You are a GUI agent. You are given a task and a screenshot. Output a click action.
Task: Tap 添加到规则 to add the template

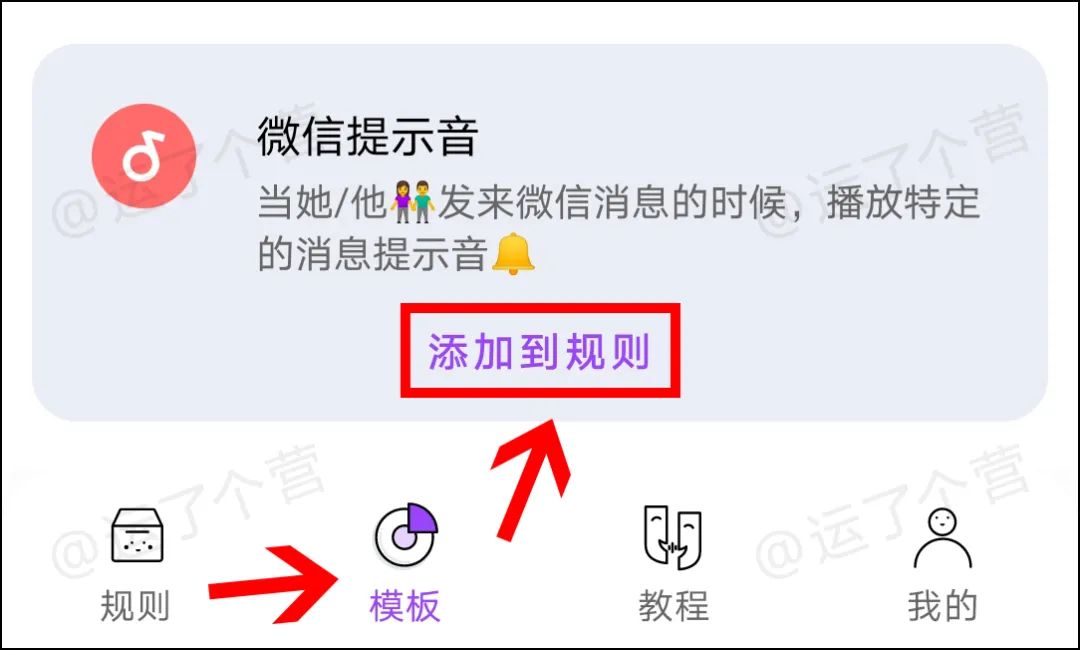click(x=539, y=351)
